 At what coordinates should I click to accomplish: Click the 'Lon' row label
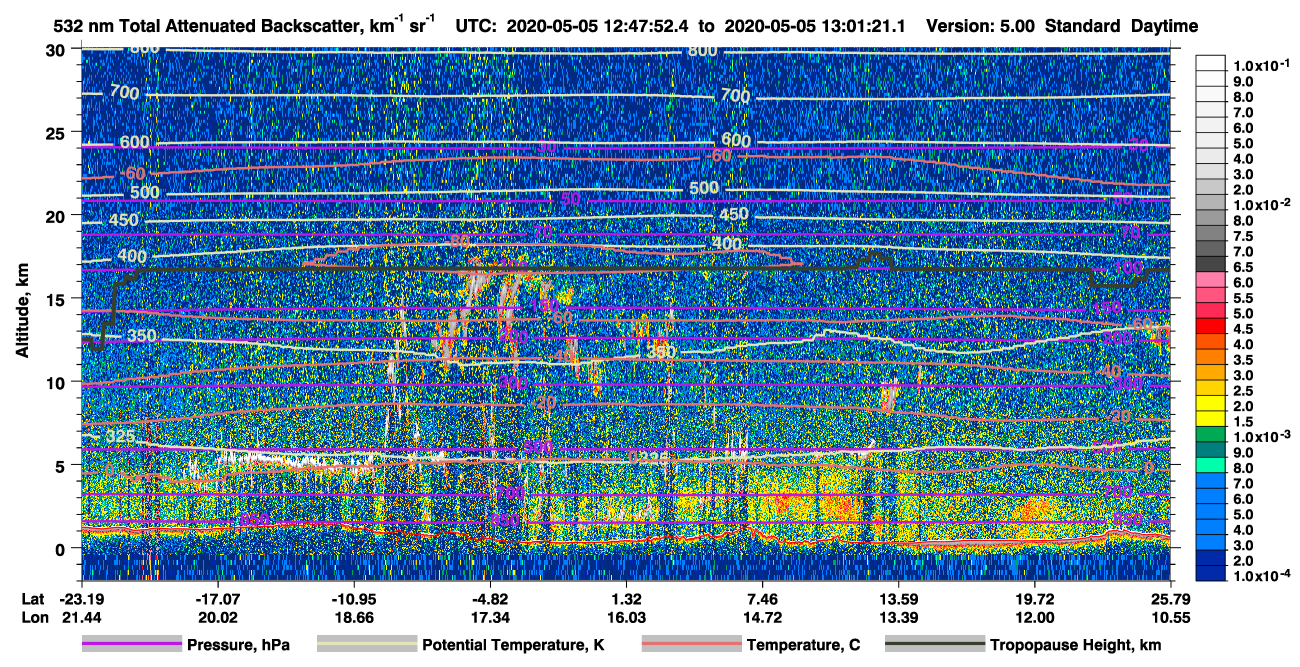click(x=33, y=617)
